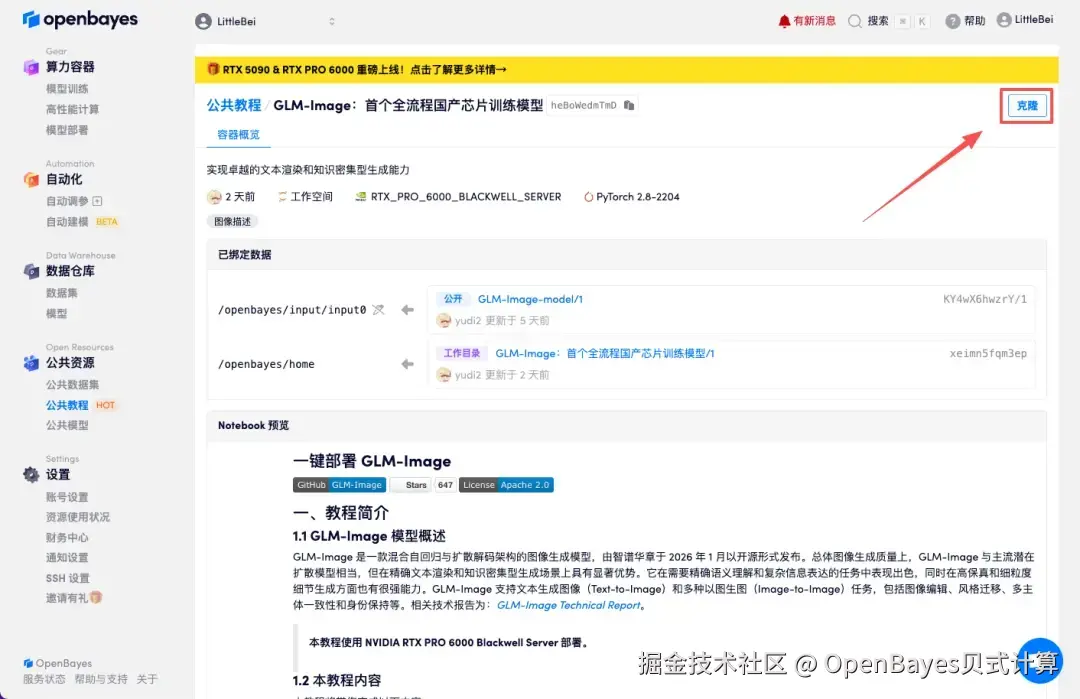
Task: Click the 数据仓库 sidebar icon
Action: pos(31,271)
